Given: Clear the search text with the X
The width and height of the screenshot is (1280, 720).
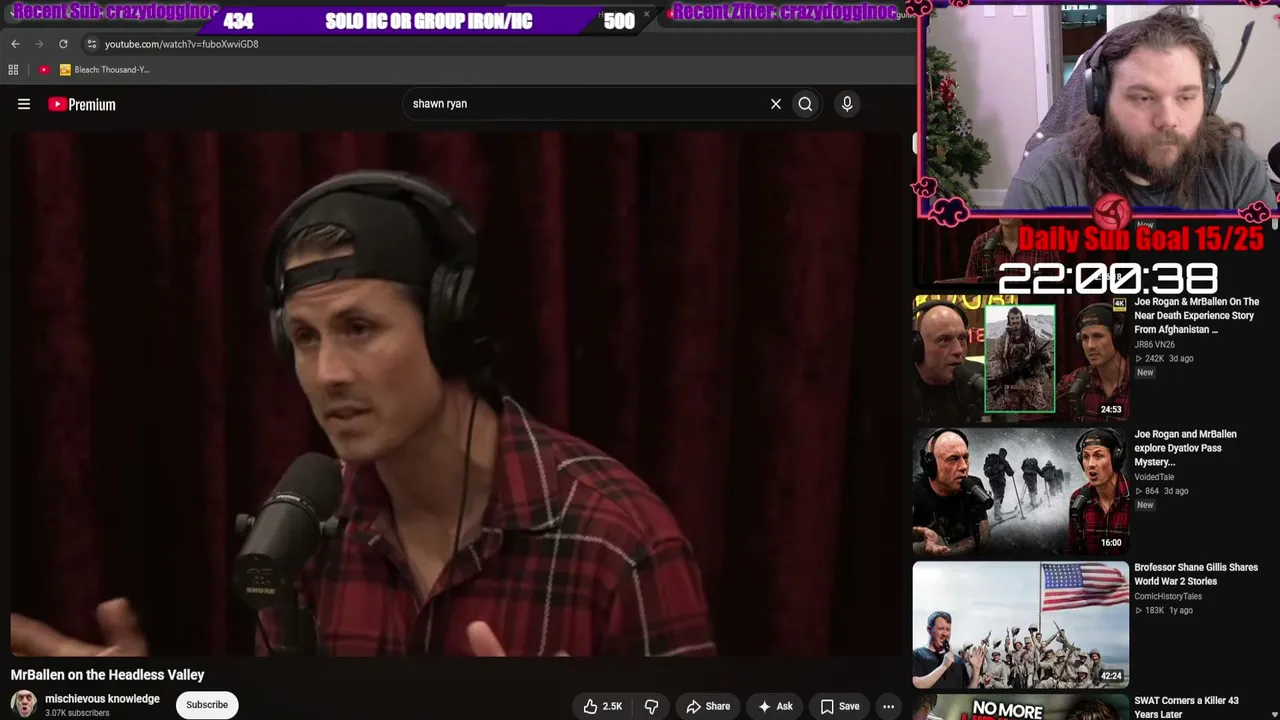Looking at the screenshot, I should click(x=776, y=104).
